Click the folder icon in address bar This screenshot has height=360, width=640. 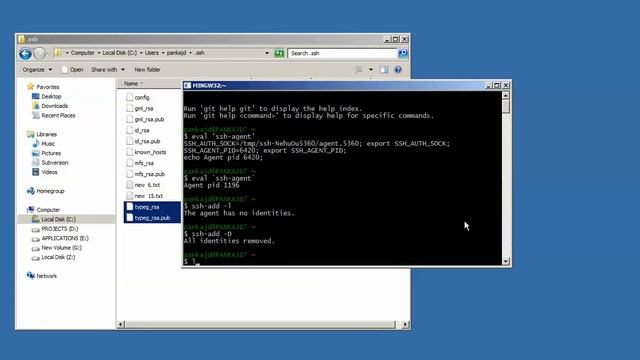pos(58,53)
